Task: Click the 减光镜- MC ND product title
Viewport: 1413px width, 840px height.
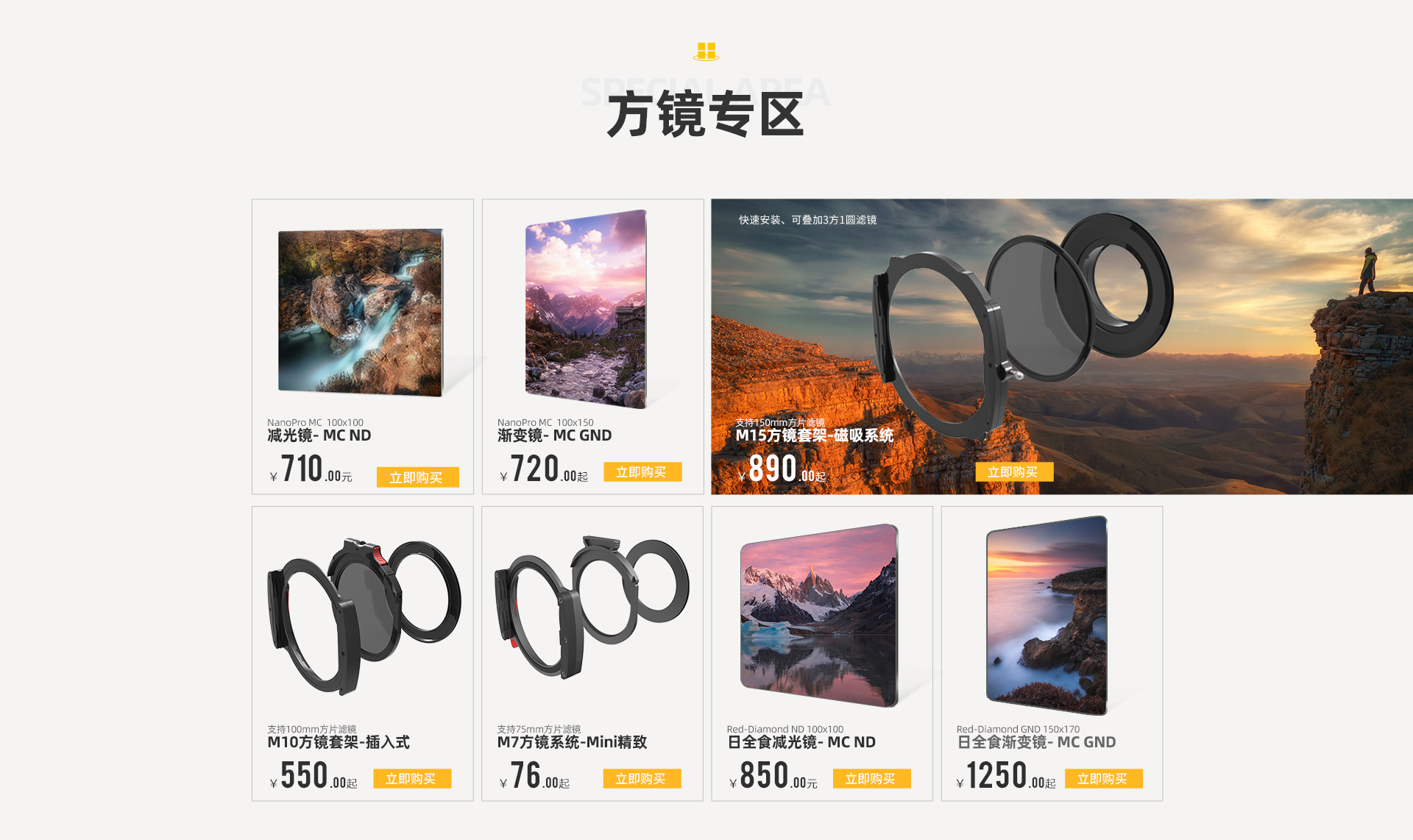Action: (x=319, y=435)
